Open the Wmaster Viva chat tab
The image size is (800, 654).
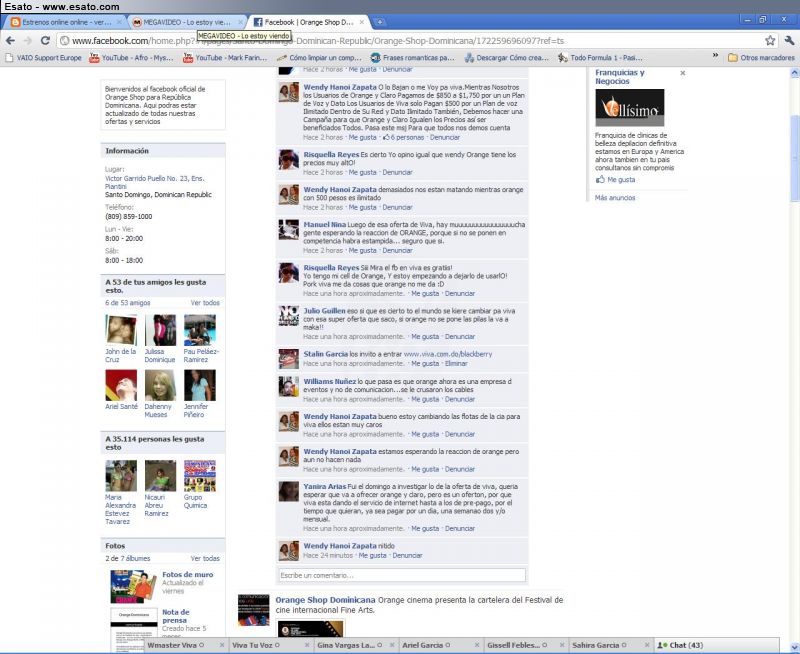[185, 645]
